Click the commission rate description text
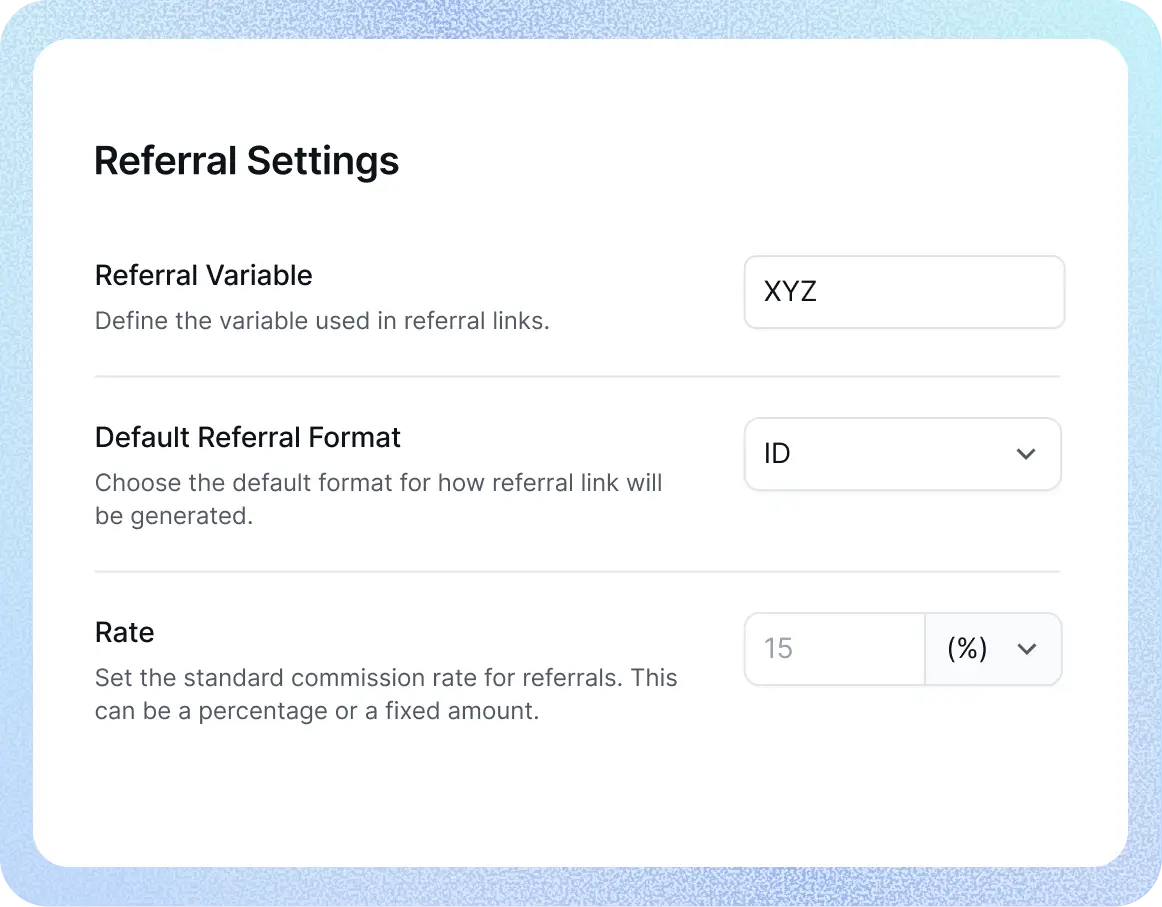This screenshot has height=907, width=1162. [385, 694]
